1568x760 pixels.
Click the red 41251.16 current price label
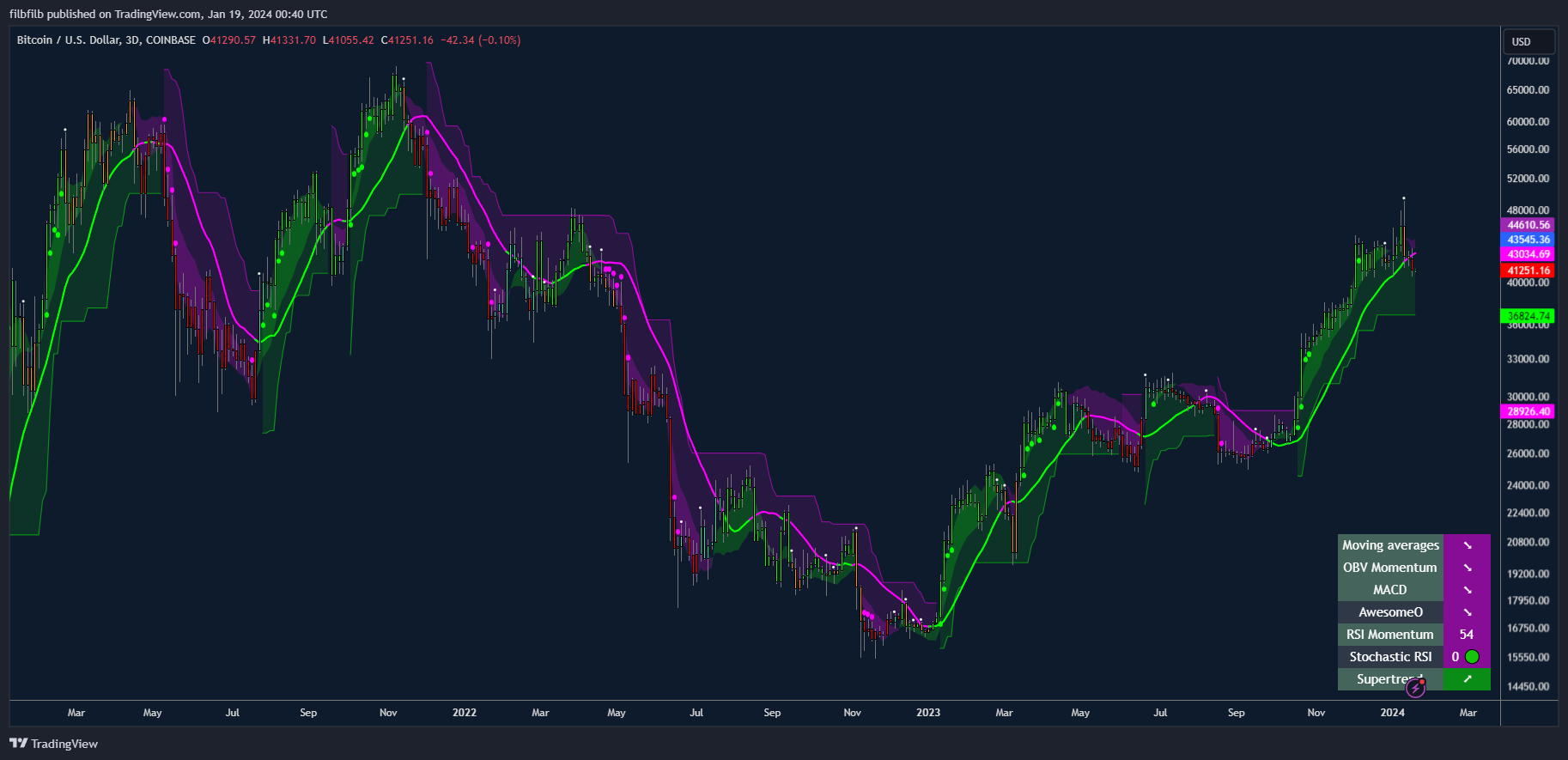[1528, 271]
